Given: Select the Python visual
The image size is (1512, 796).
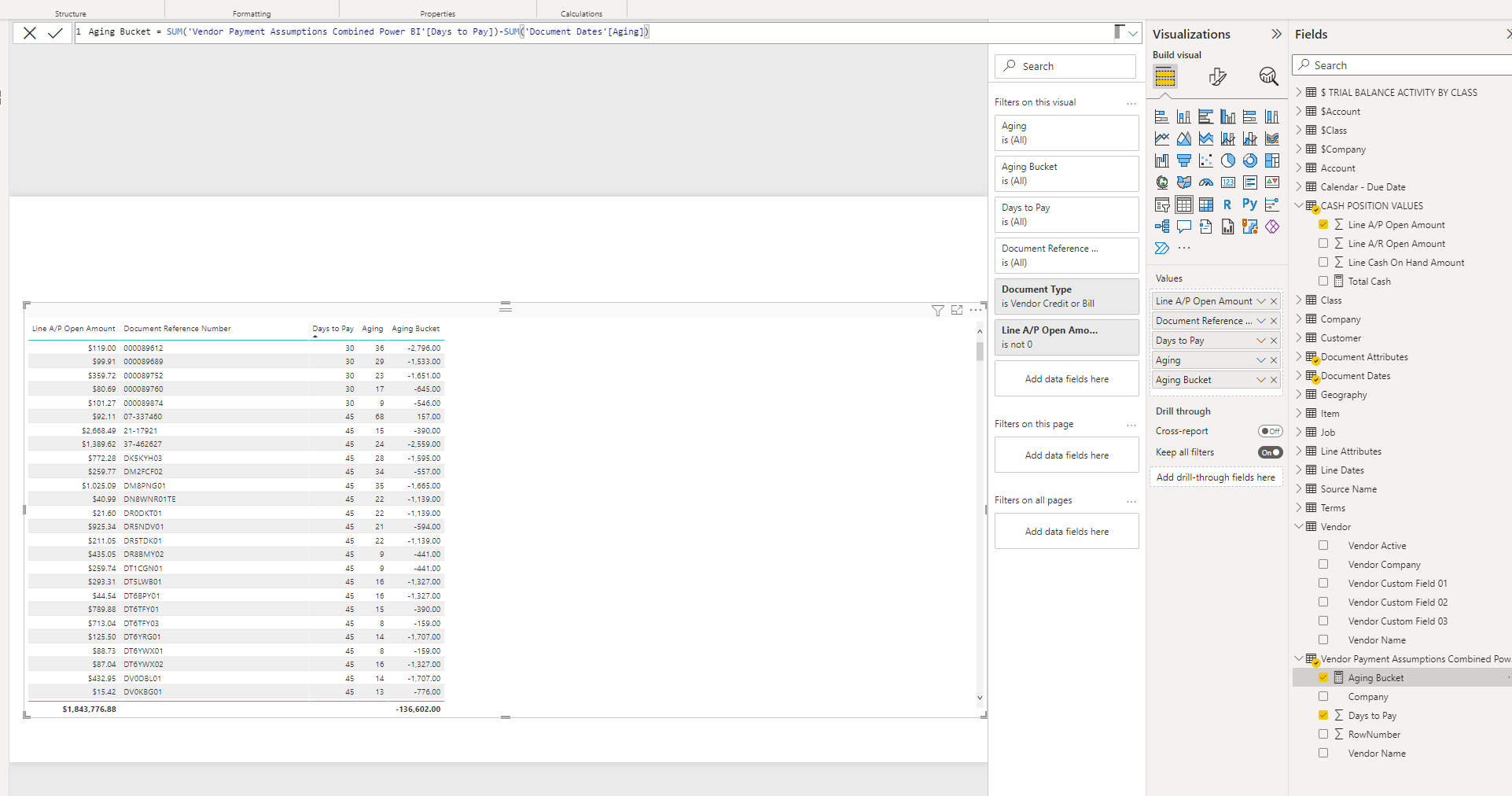Looking at the screenshot, I should (x=1250, y=205).
